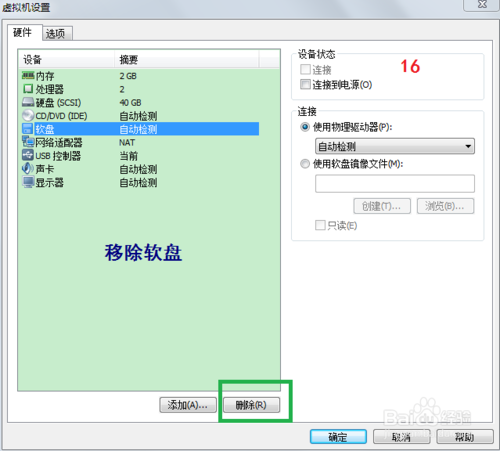Screen dimensions: 500x451
Task: Click the 创建(T)... button
Action: click(382, 206)
